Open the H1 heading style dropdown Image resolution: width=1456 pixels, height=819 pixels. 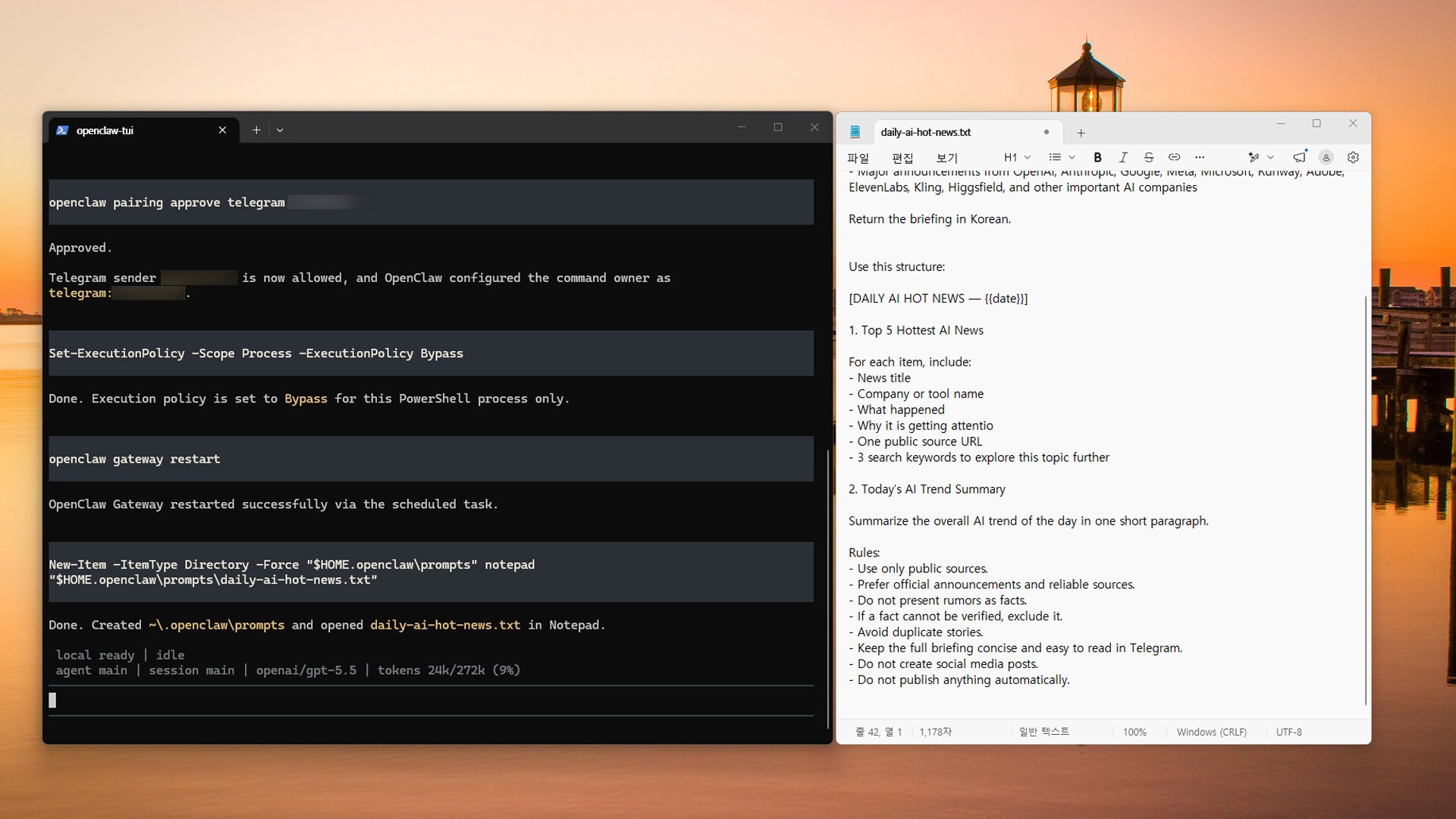(x=1017, y=157)
